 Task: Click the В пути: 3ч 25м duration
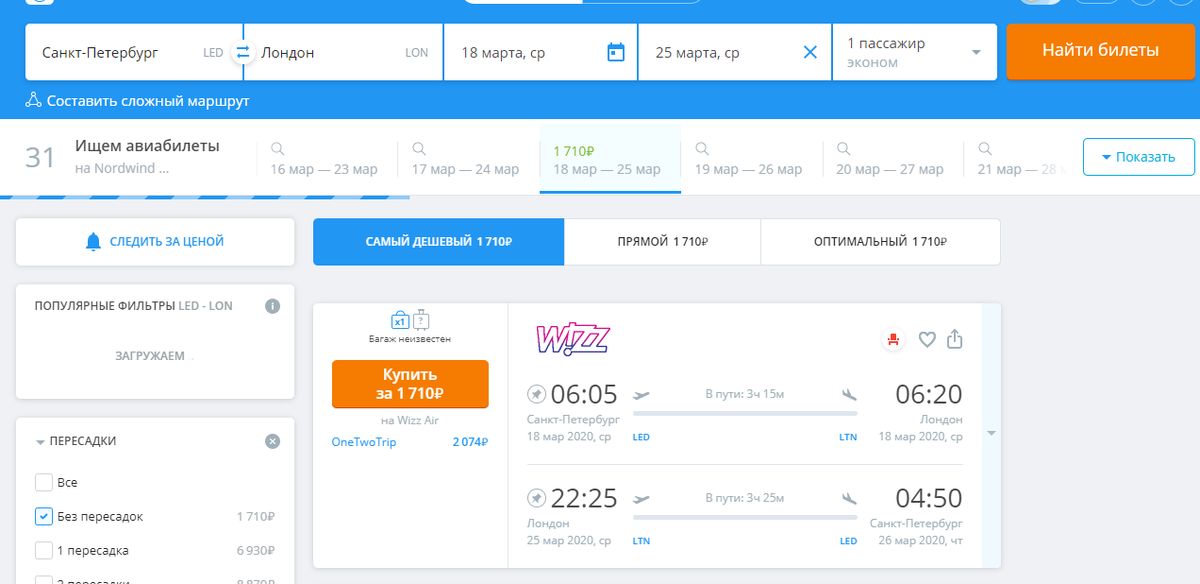tap(744, 497)
